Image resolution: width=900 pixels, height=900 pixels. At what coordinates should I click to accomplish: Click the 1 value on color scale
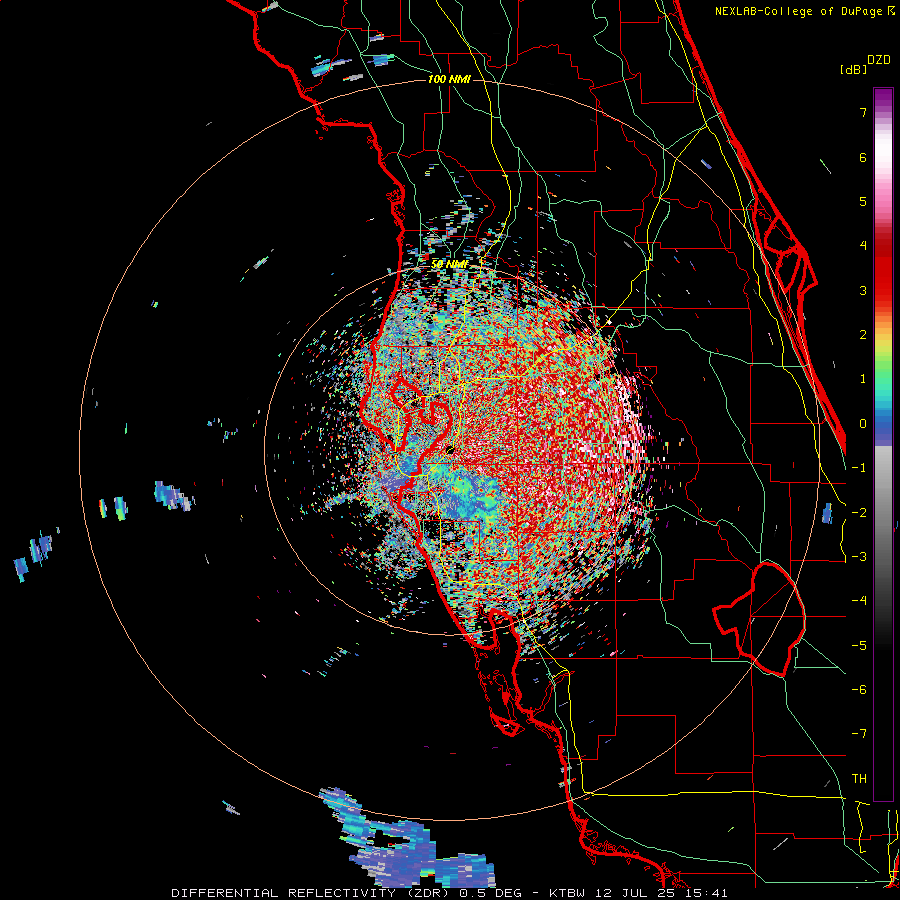coord(863,379)
